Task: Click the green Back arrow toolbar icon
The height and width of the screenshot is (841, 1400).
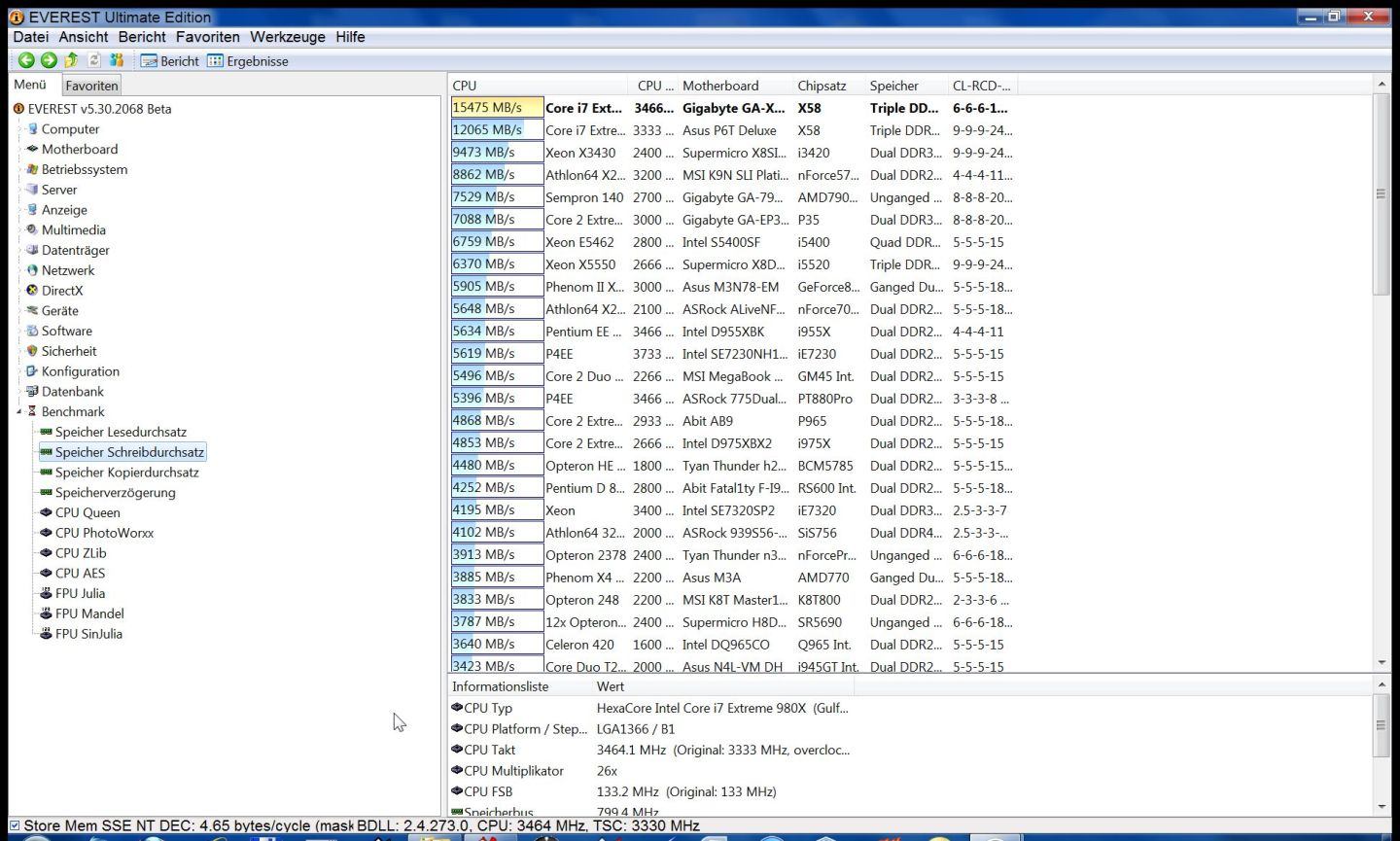Action: [x=26, y=60]
